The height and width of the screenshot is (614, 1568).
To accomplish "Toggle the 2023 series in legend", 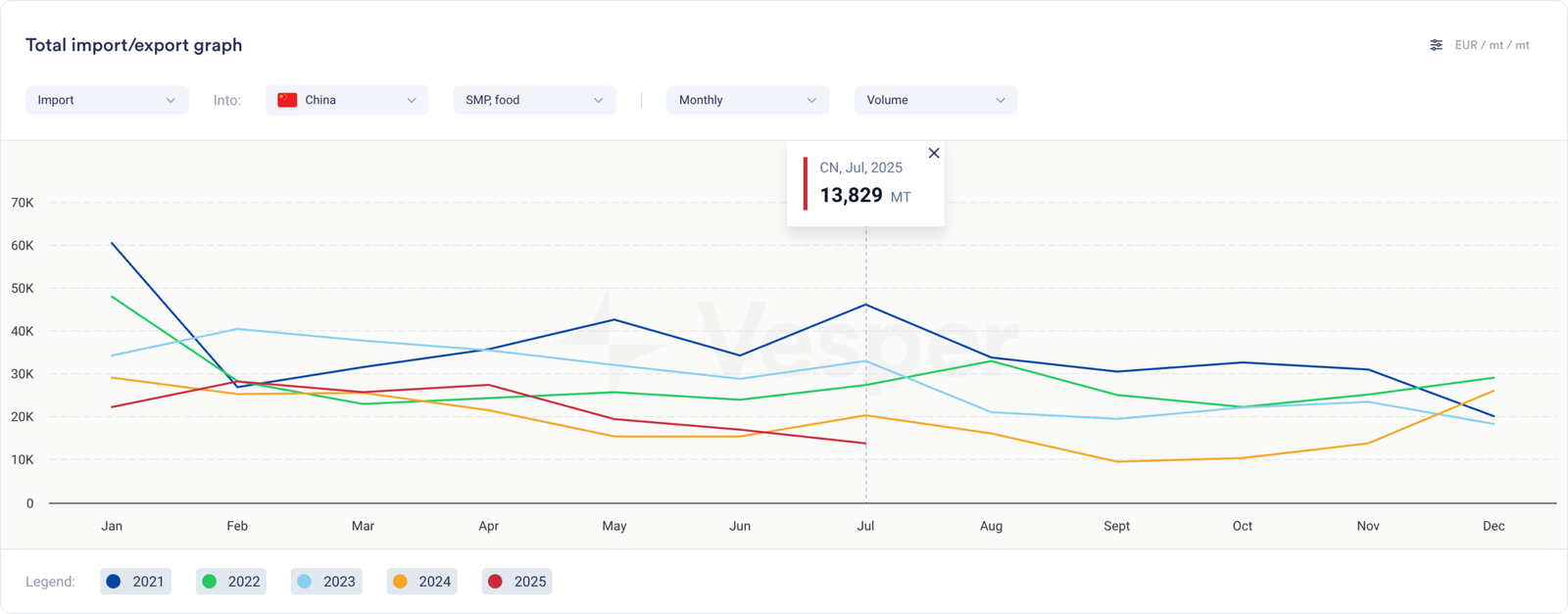I will 326,582.
